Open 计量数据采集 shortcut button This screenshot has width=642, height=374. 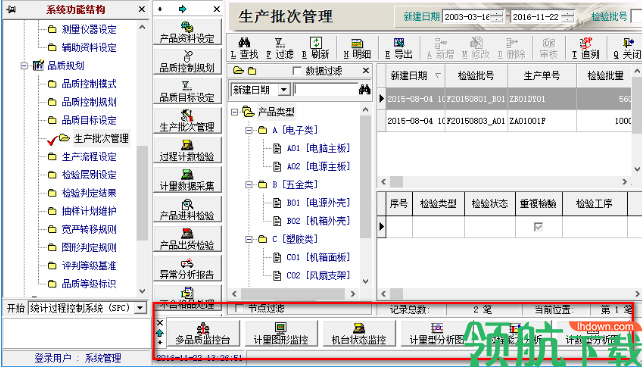pyautogui.click(x=187, y=179)
